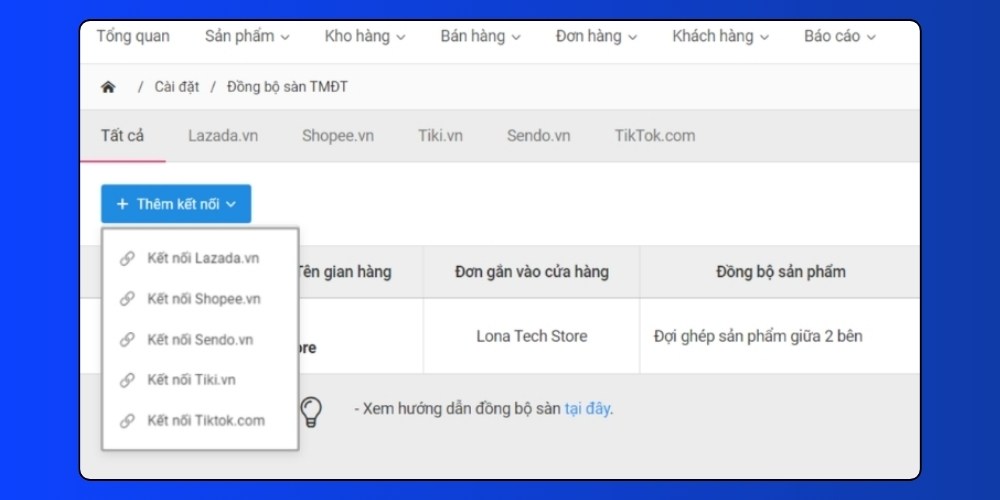This screenshot has width=1000, height=500.
Task: Expand the Kho hàng menu
Action: tap(365, 37)
